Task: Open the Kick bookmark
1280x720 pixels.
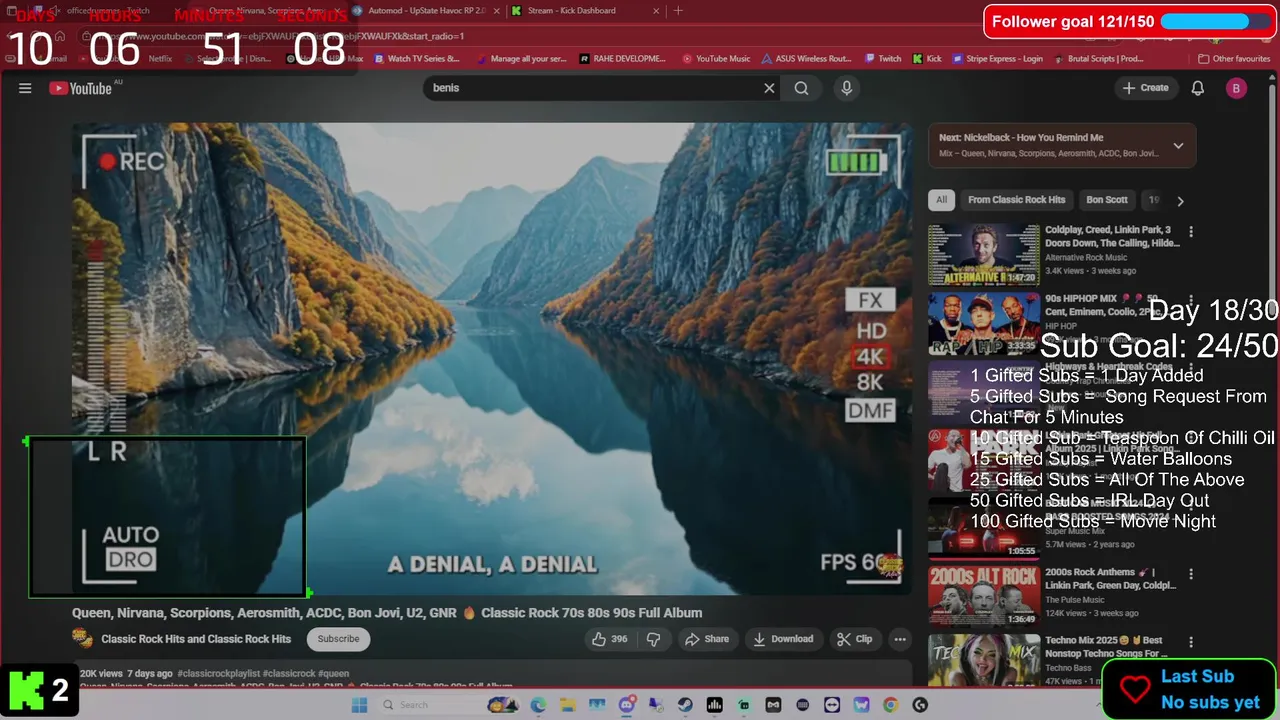Action: [927, 59]
